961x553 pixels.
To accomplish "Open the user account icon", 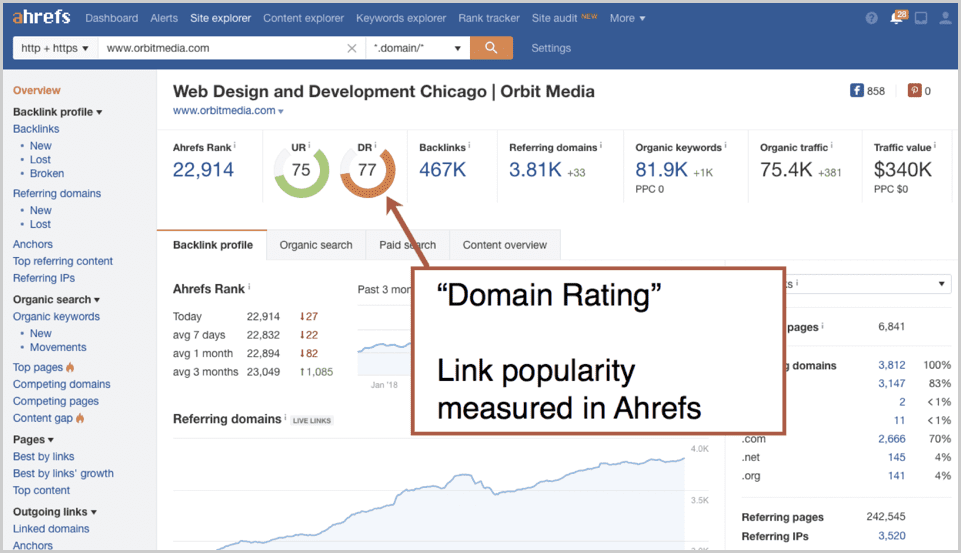I will [x=946, y=18].
